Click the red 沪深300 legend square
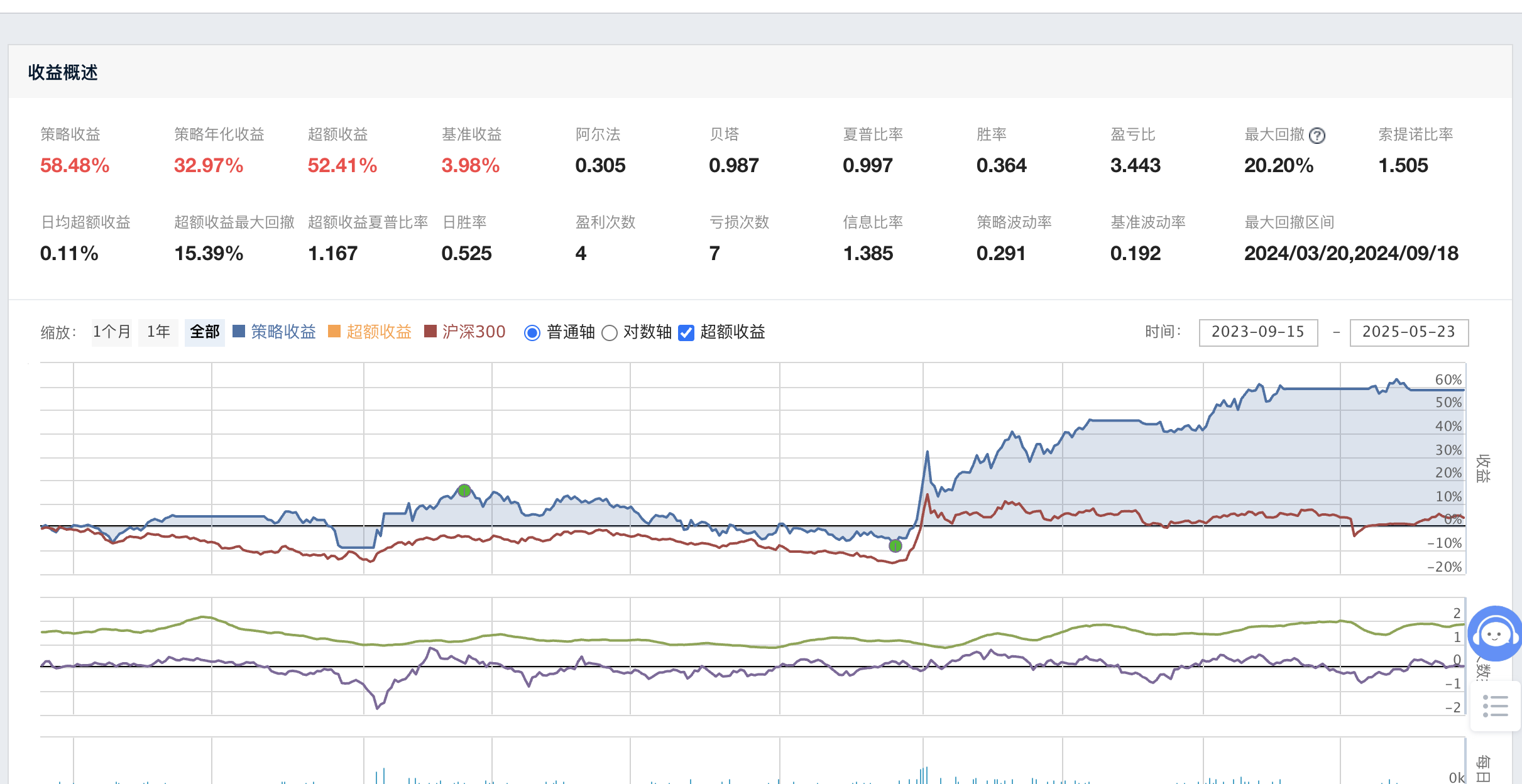 (430, 332)
